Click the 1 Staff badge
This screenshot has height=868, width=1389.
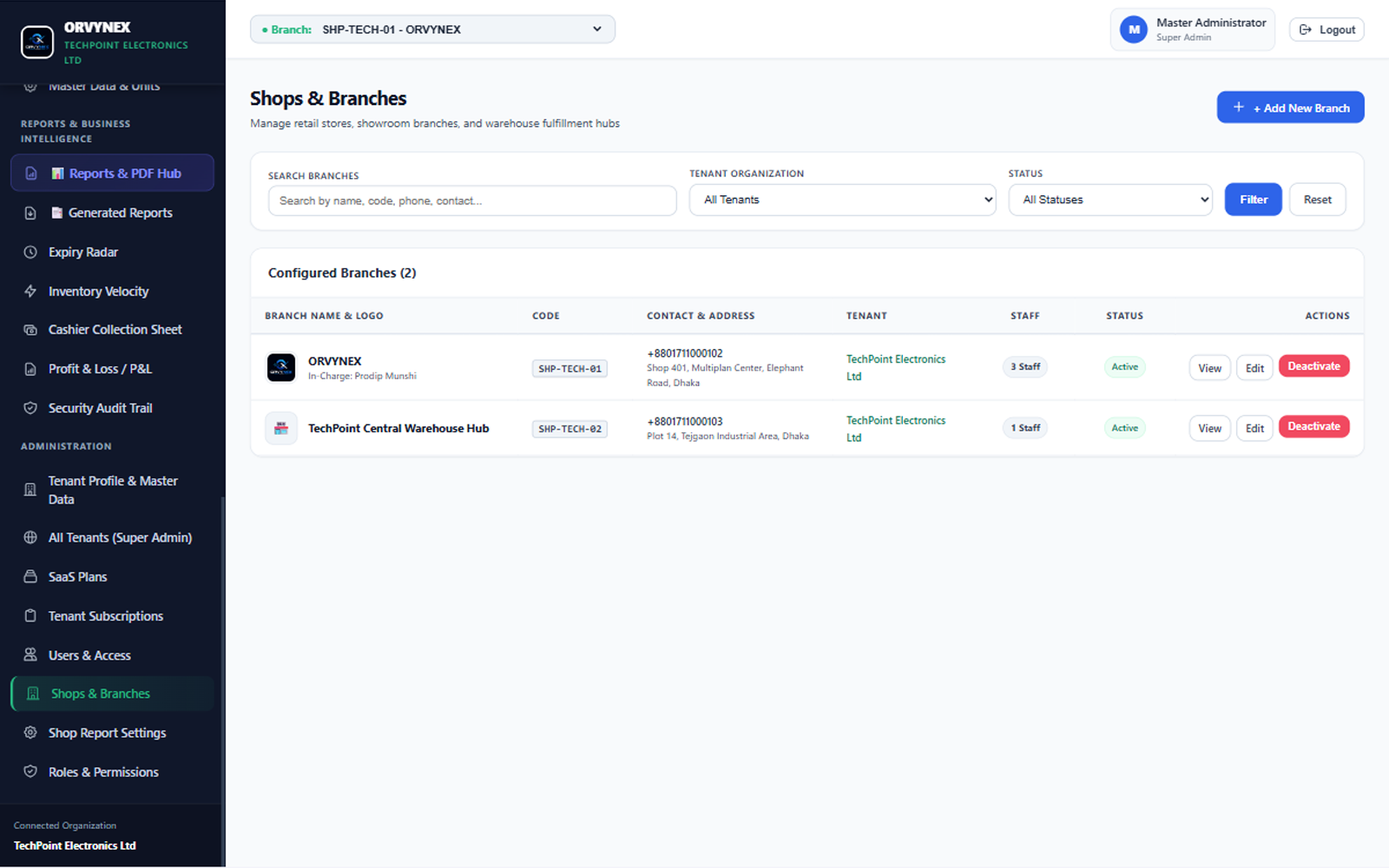1025,428
